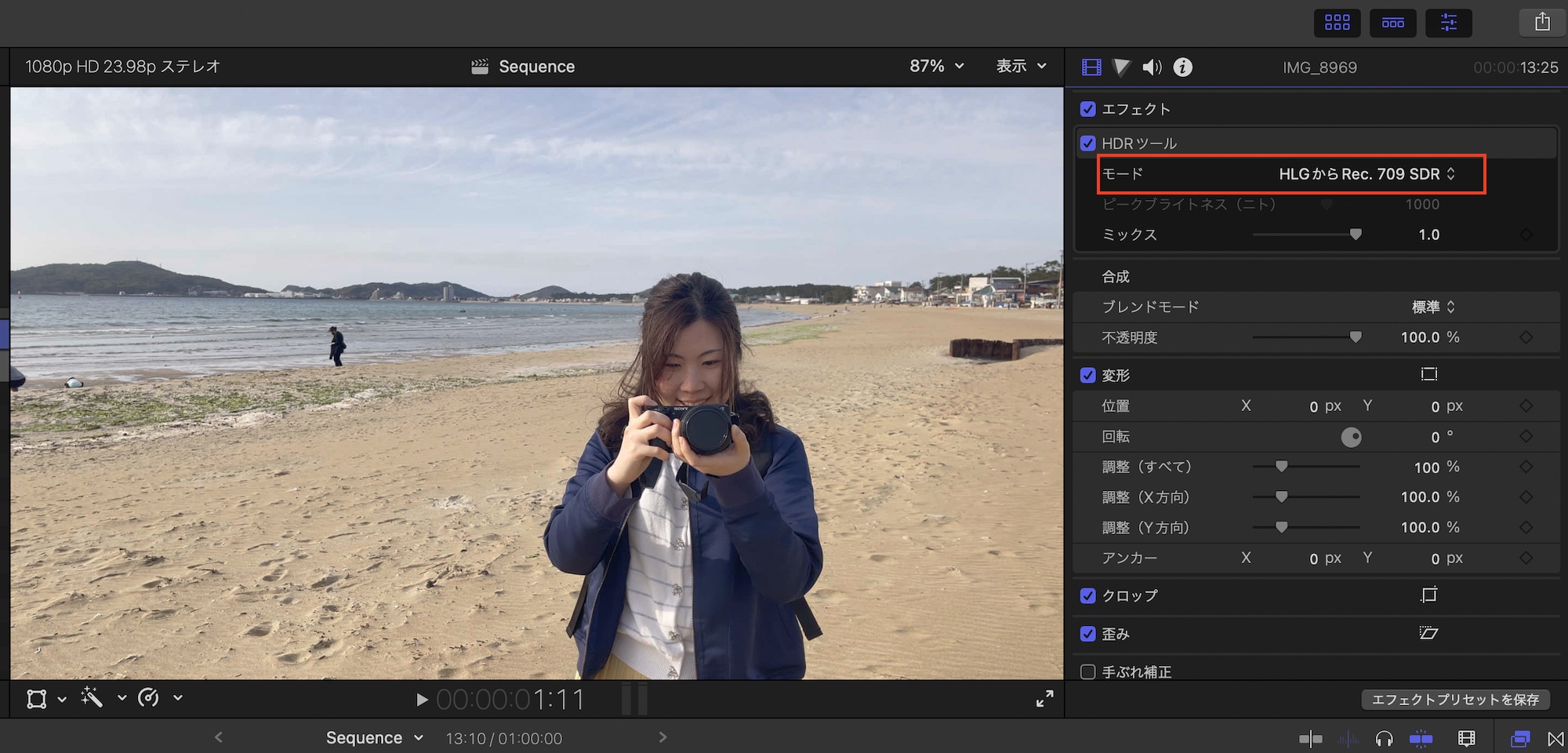Open the 87% zoom level menu
1568x753 pixels.
[x=936, y=67]
